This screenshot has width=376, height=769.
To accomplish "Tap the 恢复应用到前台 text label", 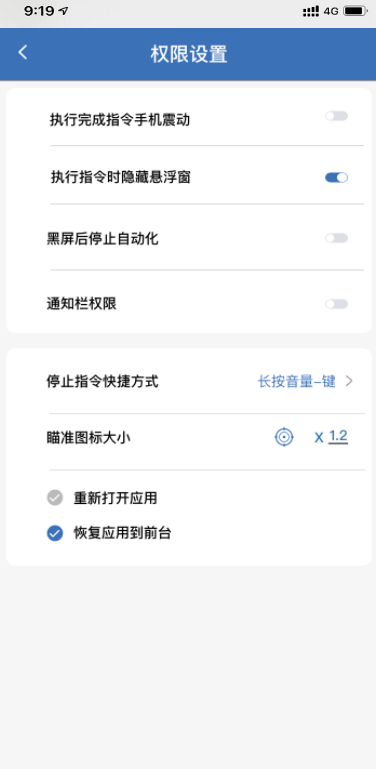I will tap(123, 533).
